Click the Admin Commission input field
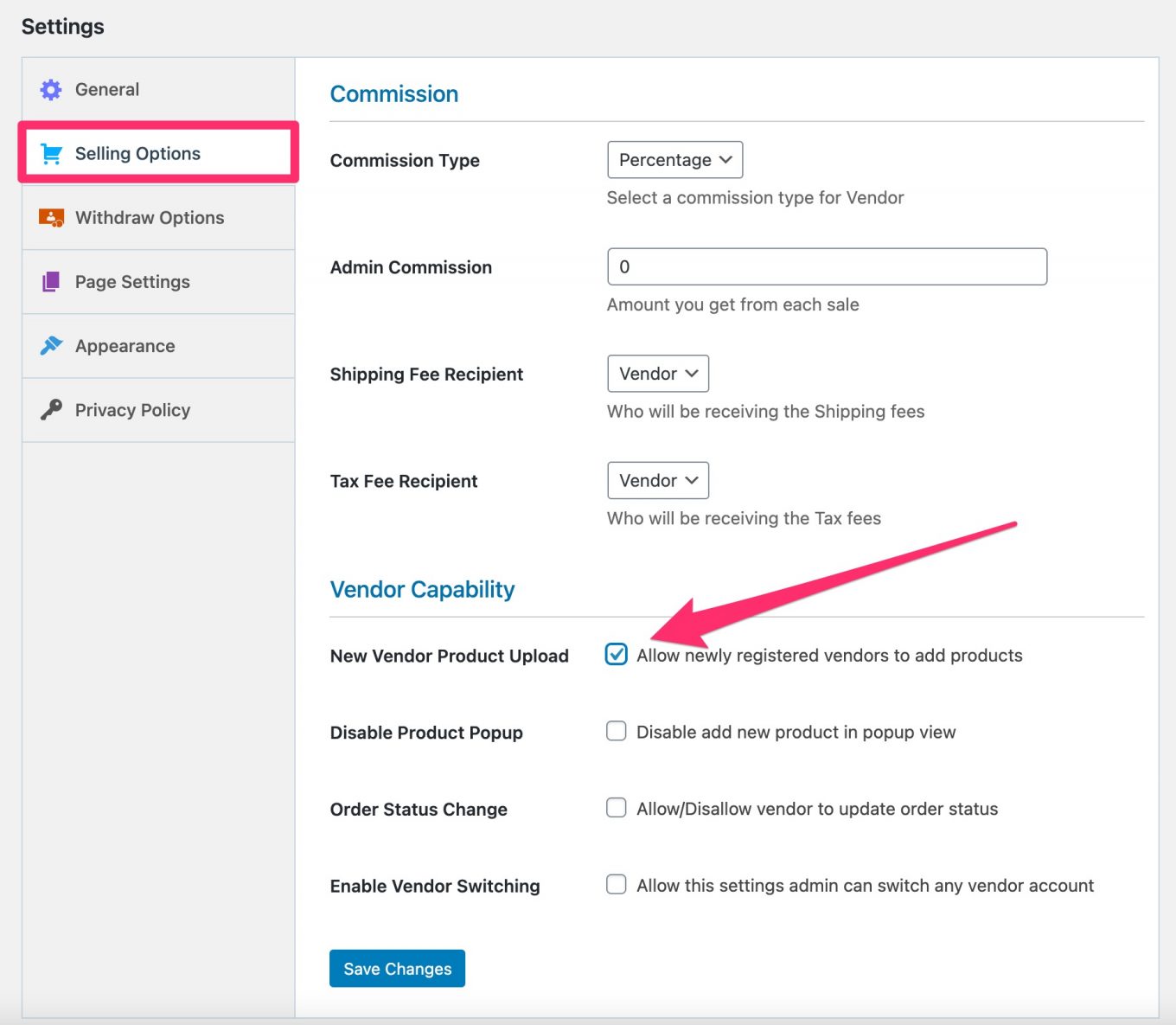This screenshot has width=1176, height=1025. tap(827, 267)
